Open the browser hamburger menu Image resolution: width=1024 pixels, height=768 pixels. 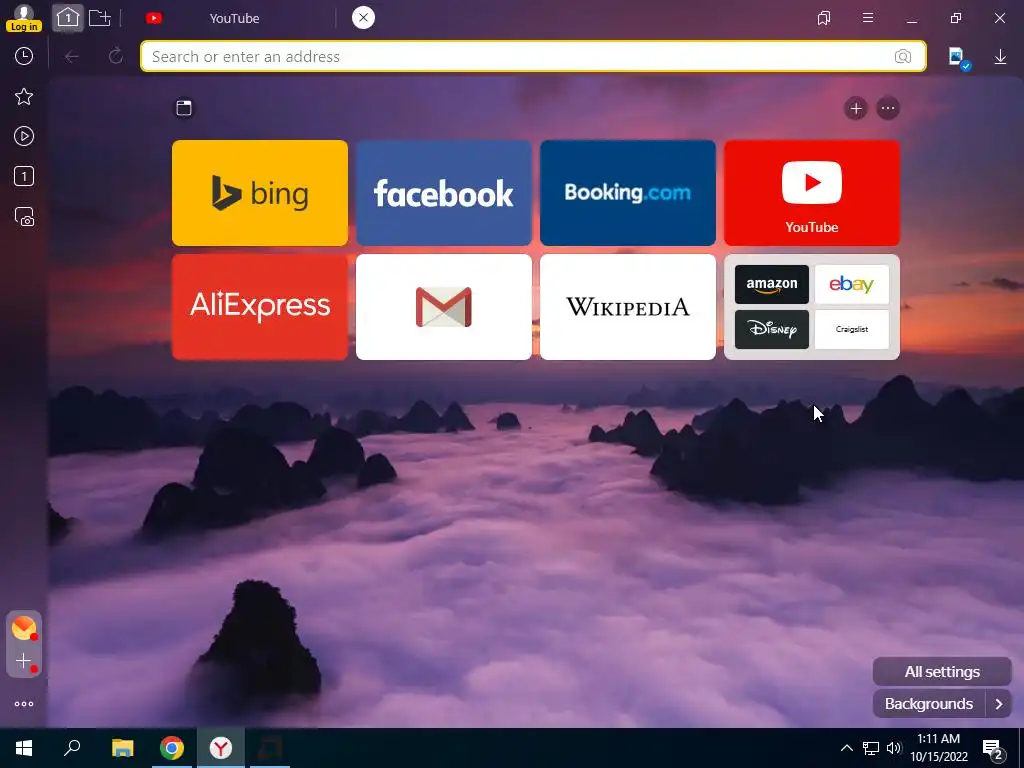tap(868, 18)
